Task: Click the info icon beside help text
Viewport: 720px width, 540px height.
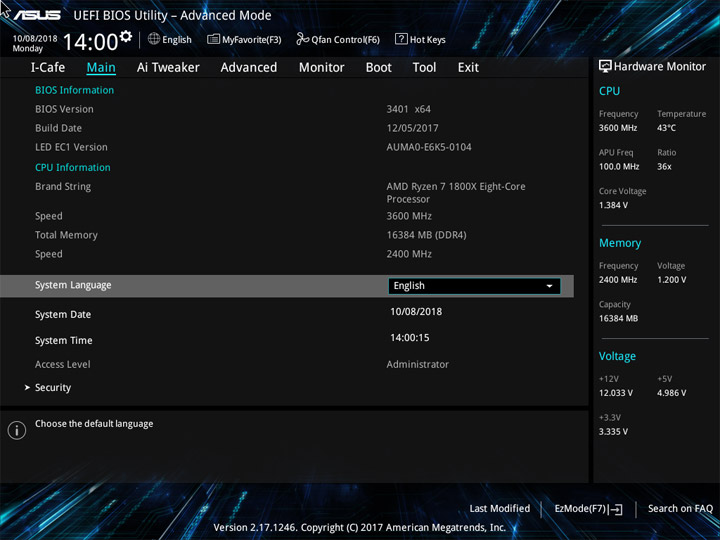Action: coord(17,430)
